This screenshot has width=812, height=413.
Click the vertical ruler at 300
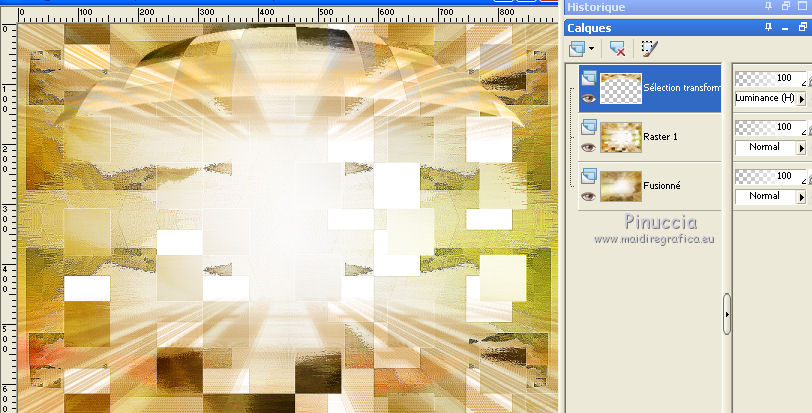pos(5,218)
